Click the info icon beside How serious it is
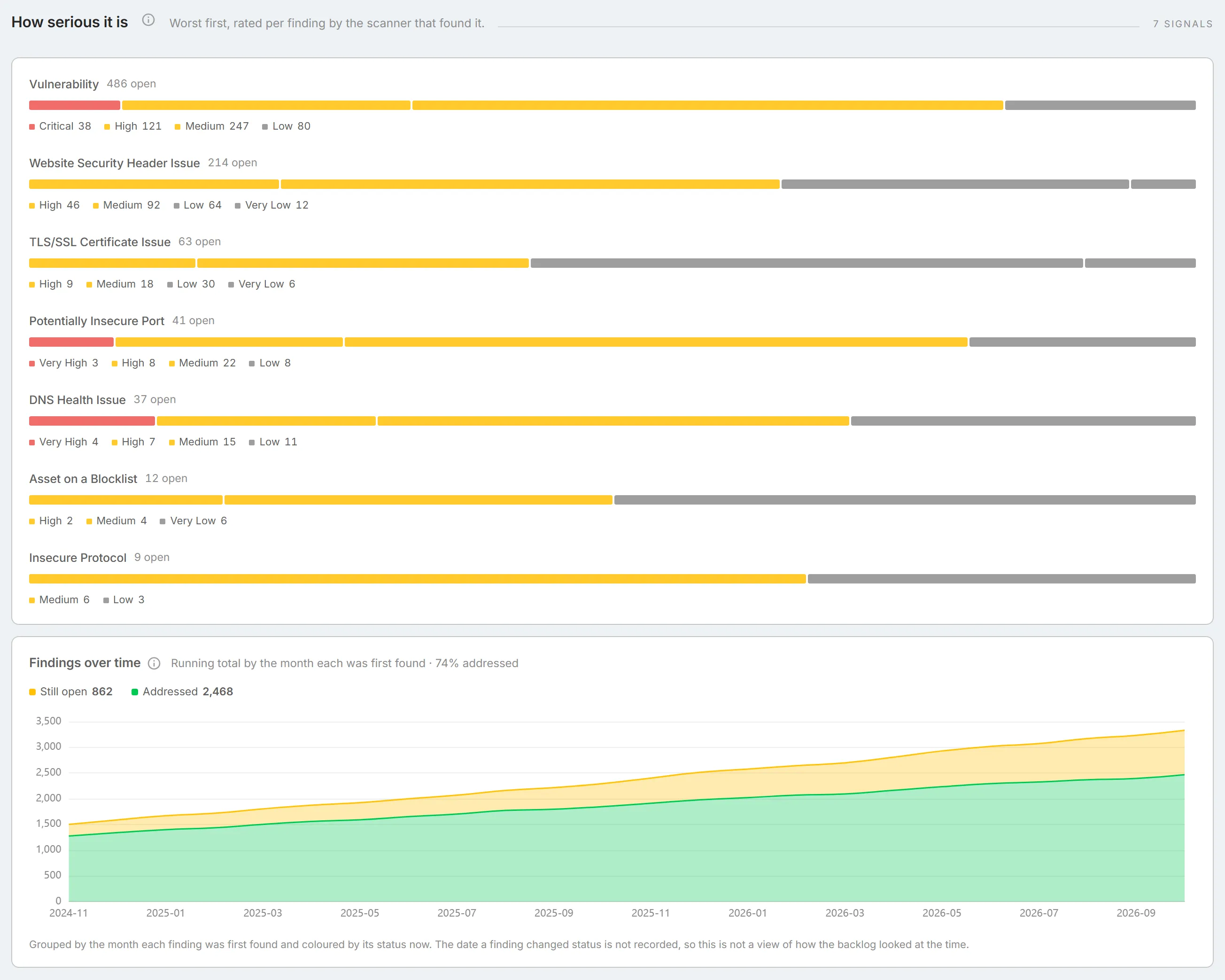The width and height of the screenshot is (1225, 980). tap(148, 21)
